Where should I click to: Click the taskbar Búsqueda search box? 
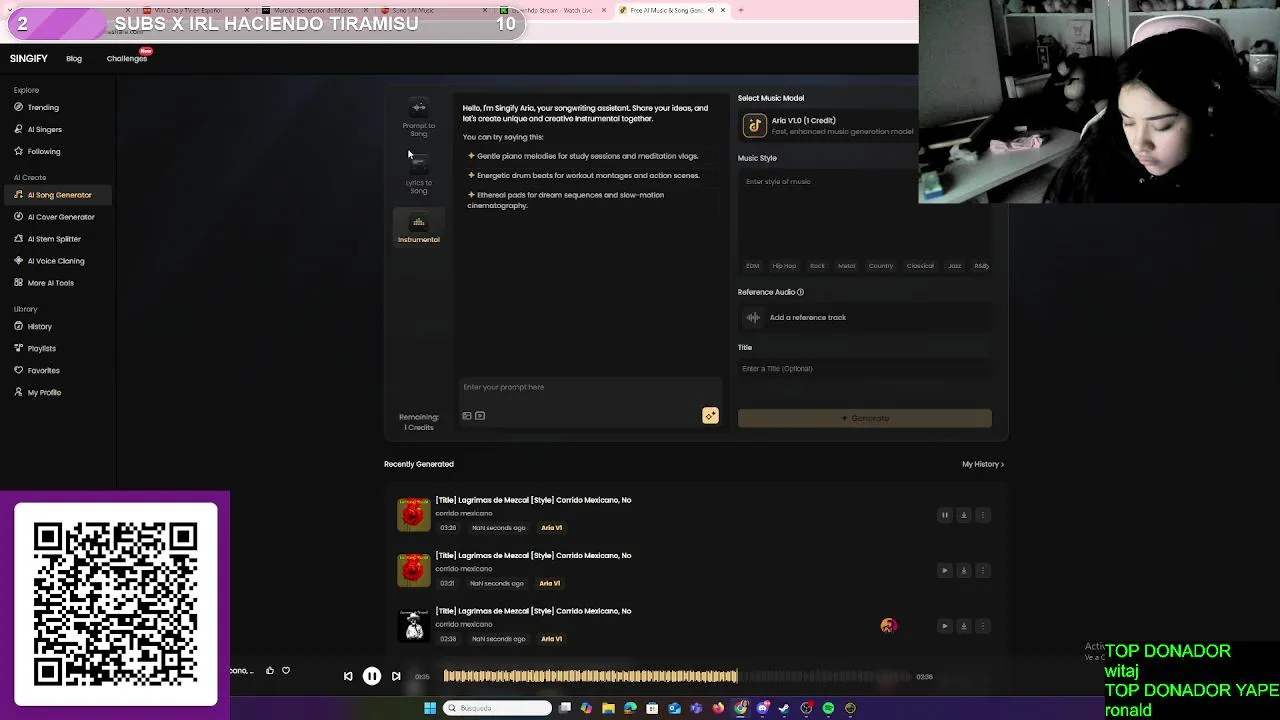click(x=497, y=708)
